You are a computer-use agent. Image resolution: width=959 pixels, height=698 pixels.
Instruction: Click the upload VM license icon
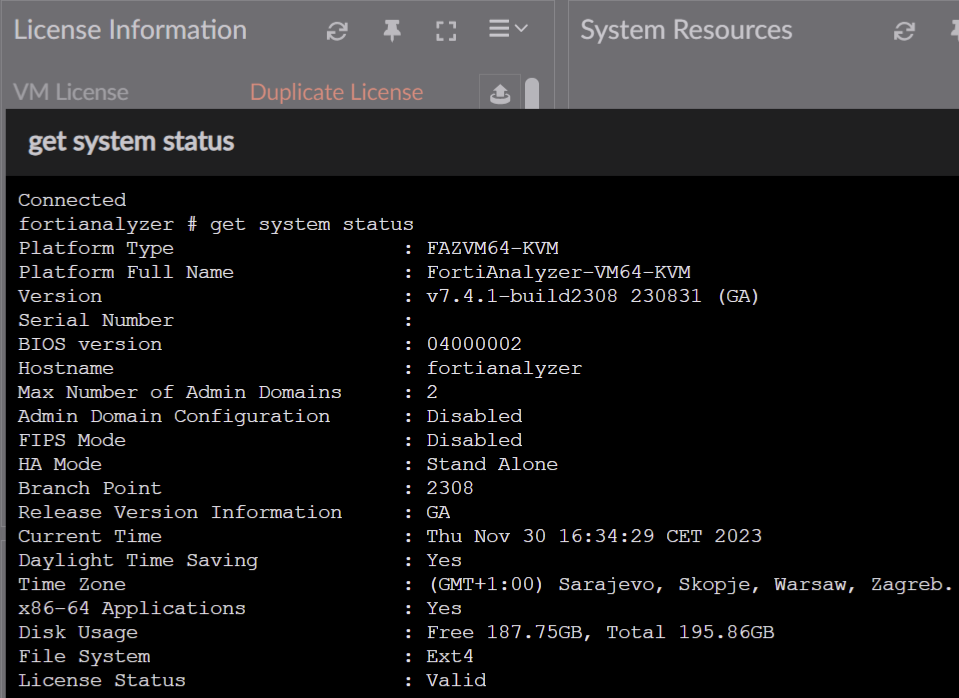click(x=500, y=93)
